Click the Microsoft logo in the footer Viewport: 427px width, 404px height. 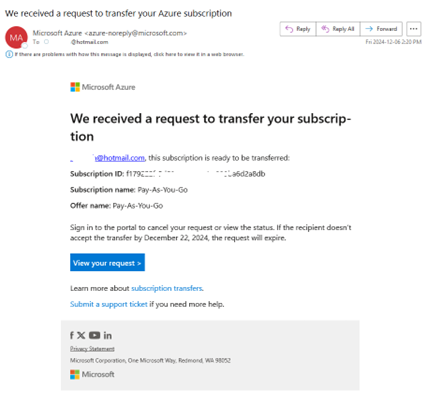92,374
